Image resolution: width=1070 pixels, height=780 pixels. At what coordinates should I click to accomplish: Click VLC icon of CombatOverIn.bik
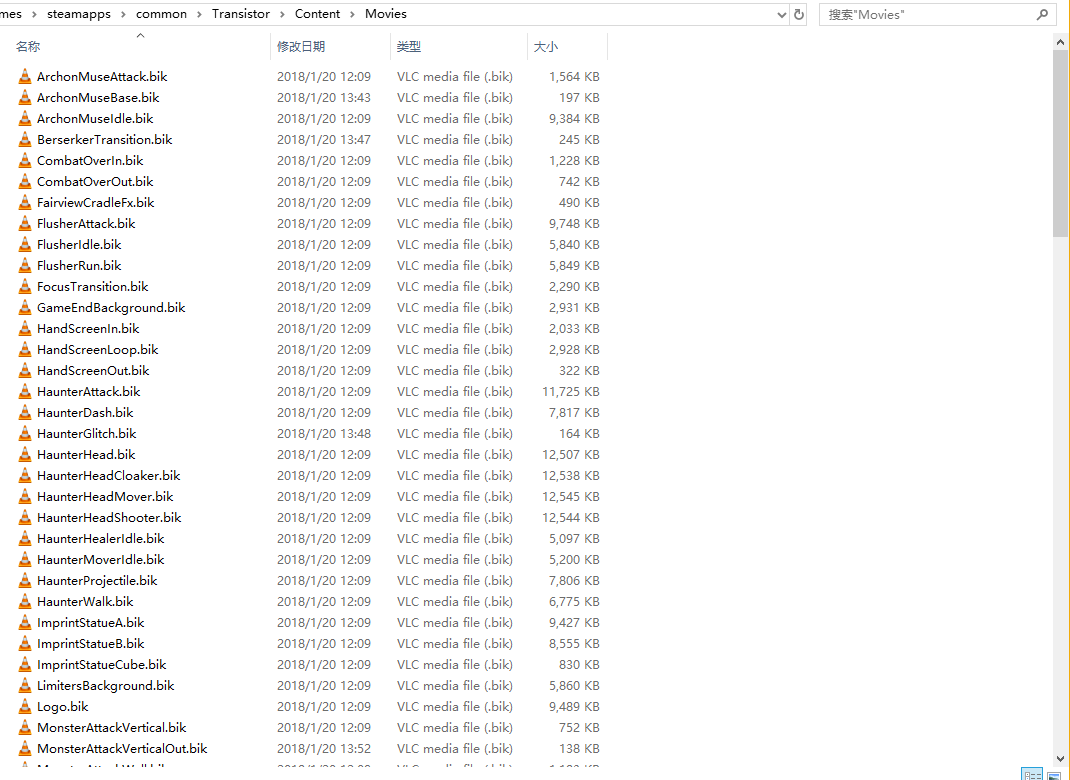pos(25,160)
